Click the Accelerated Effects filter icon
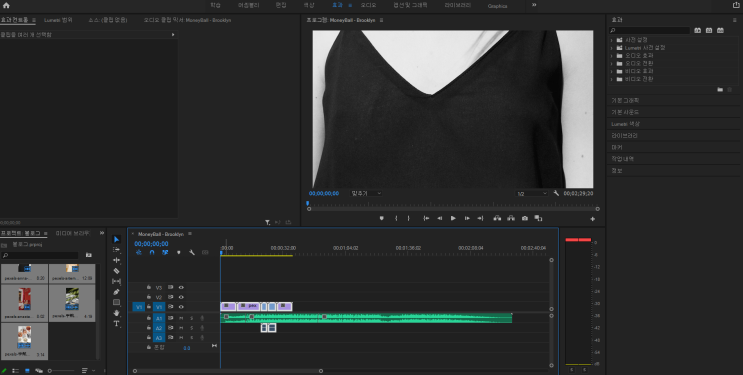This screenshot has height=375, width=743. point(698,30)
